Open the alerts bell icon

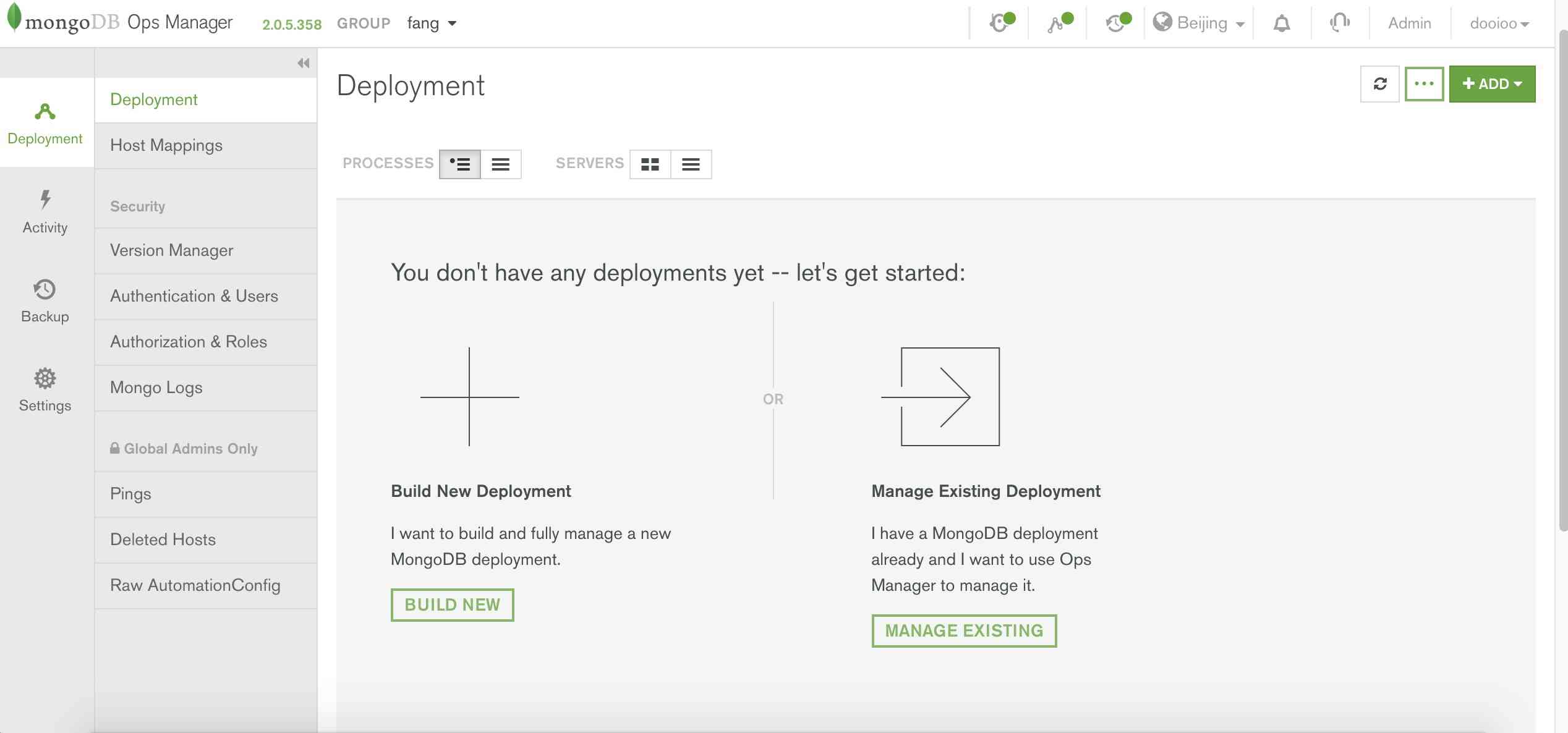(1282, 23)
